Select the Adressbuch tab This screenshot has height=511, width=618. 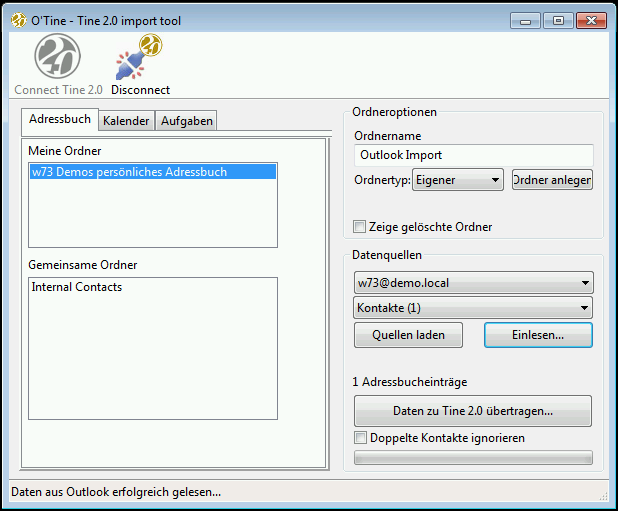point(60,119)
